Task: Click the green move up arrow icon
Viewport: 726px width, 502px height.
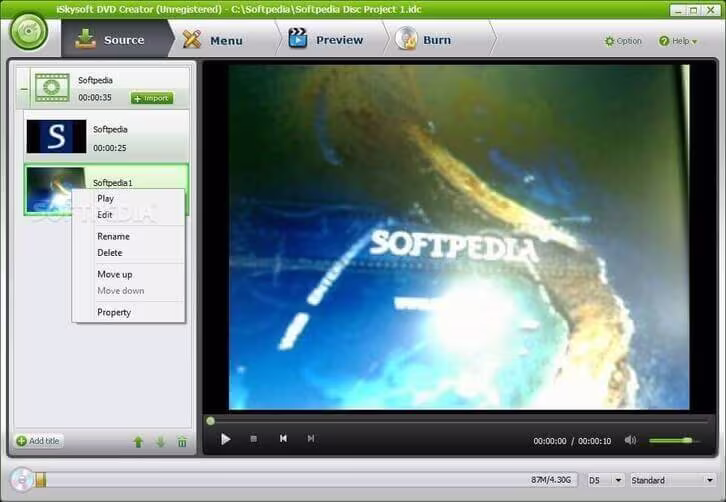Action: coord(138,442)
